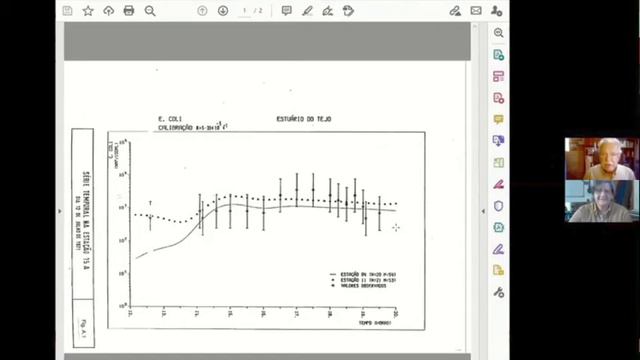Open green Scan & OCR sidebar tool
This screenshot has width=640, height=360.
498,163
